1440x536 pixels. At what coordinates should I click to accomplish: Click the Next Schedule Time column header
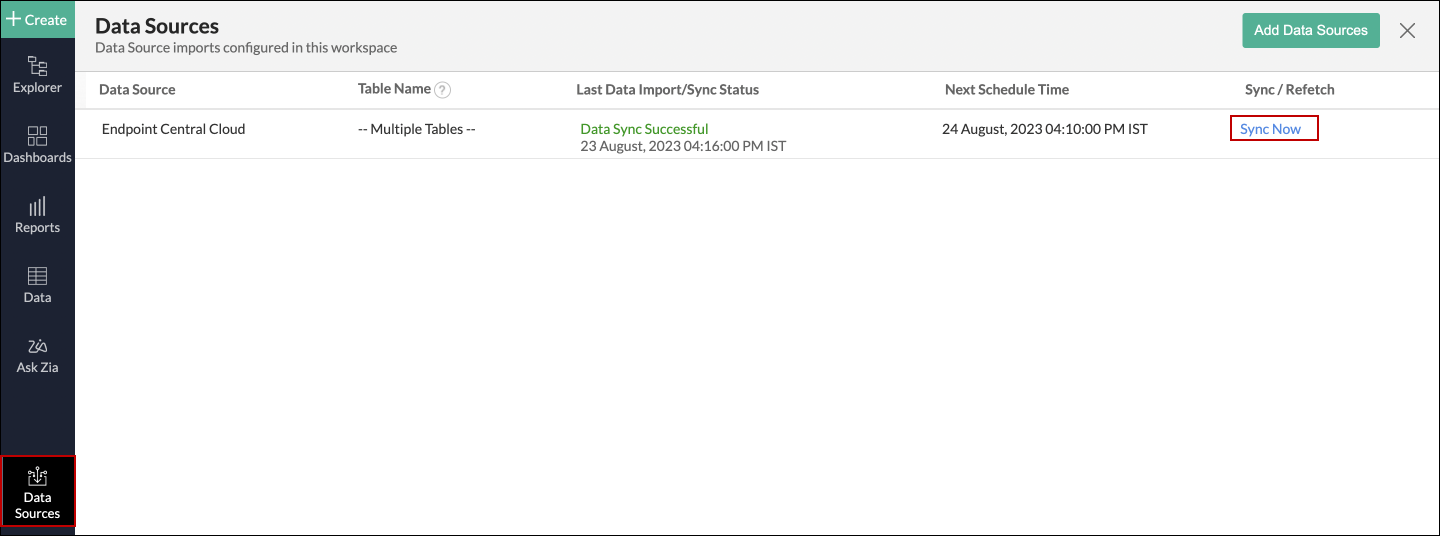point(1006,90)
